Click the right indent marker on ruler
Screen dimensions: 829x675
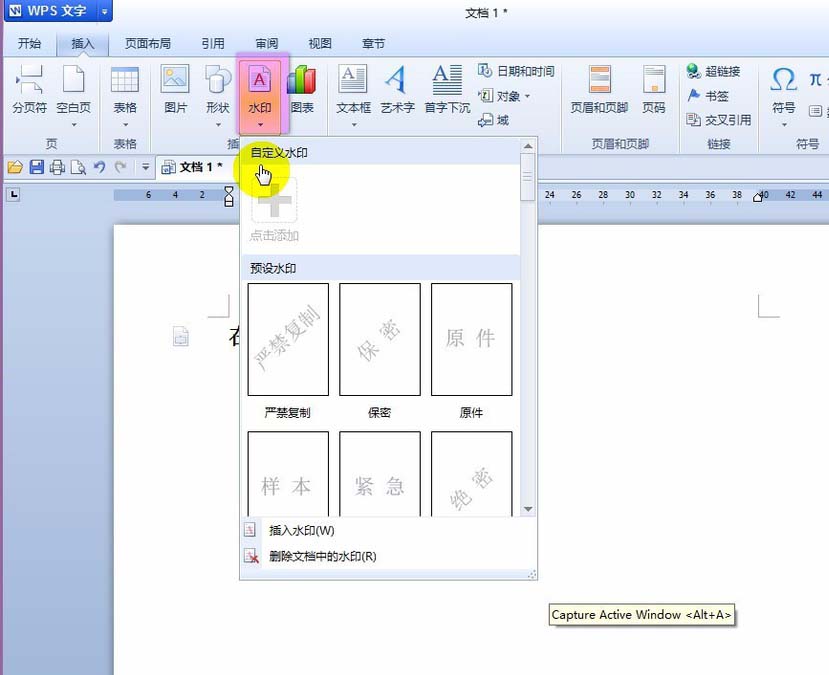[x=758, y=197]
